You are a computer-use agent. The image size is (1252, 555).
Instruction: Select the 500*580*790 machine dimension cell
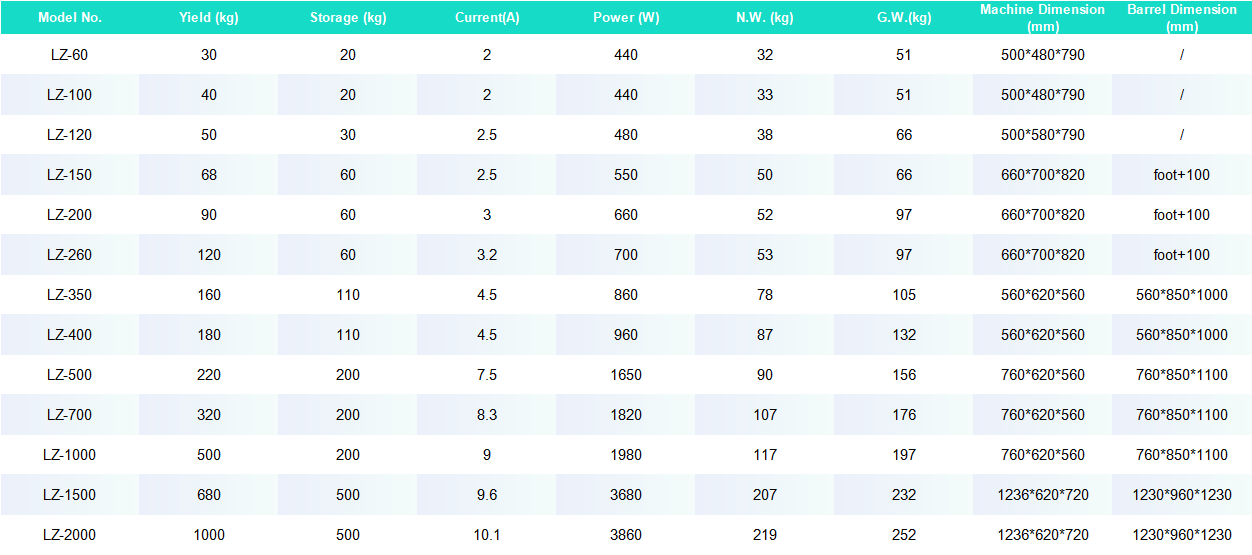point(1042,135)
